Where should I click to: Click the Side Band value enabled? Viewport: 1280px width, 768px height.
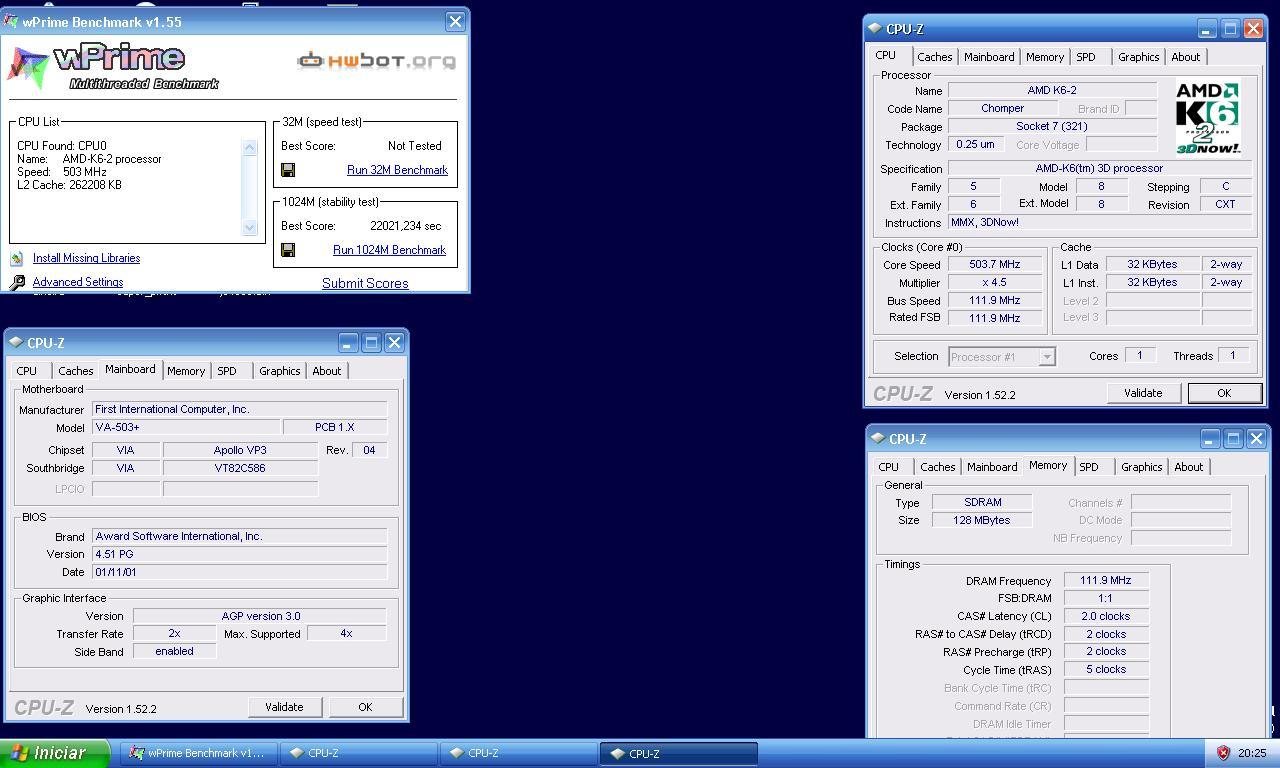[174, 651]
